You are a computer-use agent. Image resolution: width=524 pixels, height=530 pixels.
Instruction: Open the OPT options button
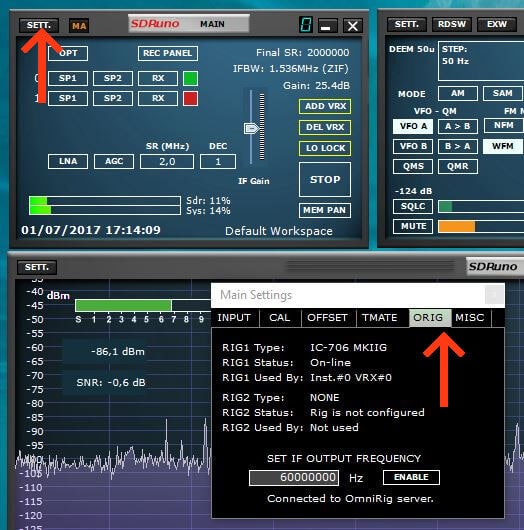click(x=68, y=53)
